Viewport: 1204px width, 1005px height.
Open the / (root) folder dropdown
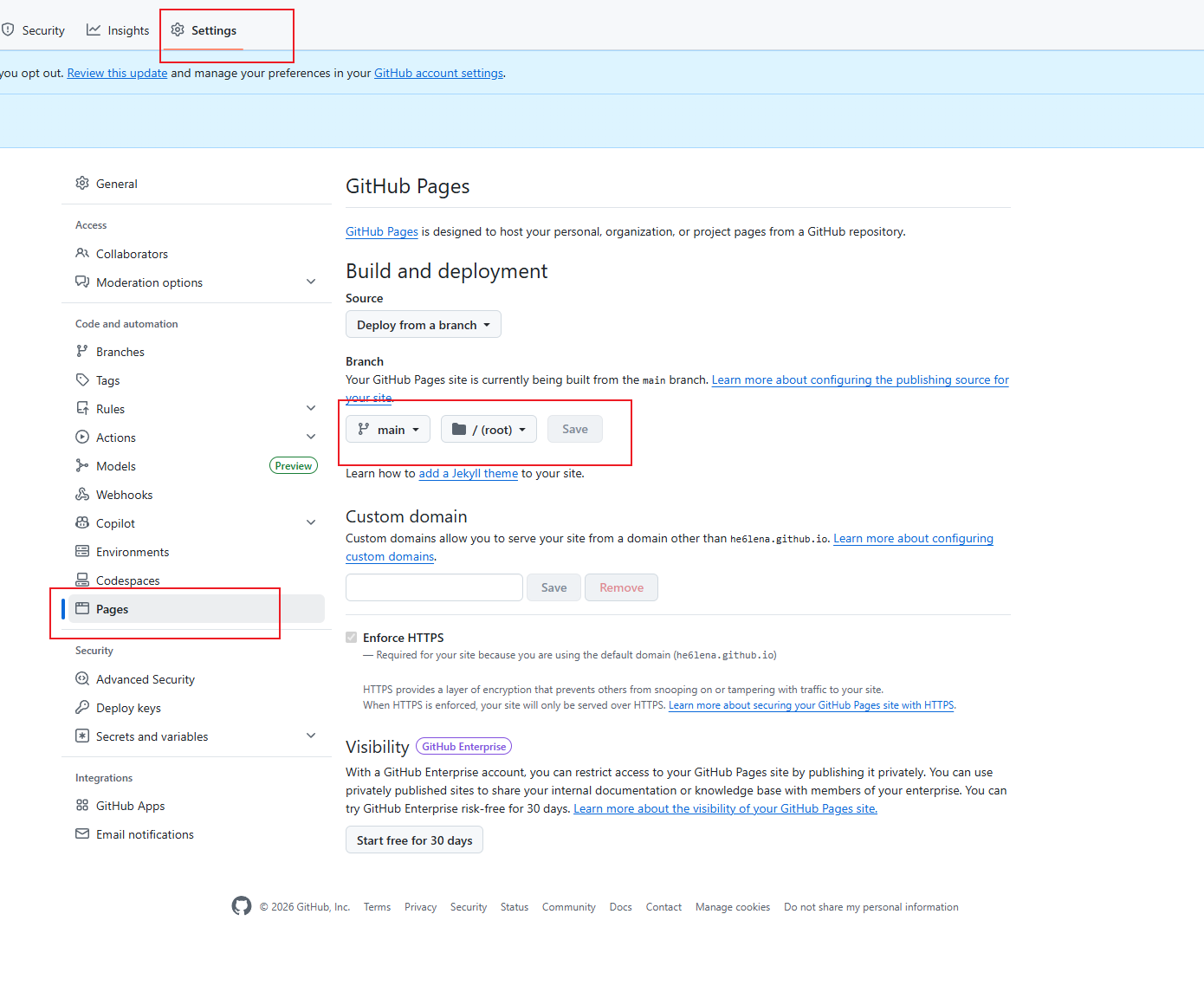tap(489, 430)
